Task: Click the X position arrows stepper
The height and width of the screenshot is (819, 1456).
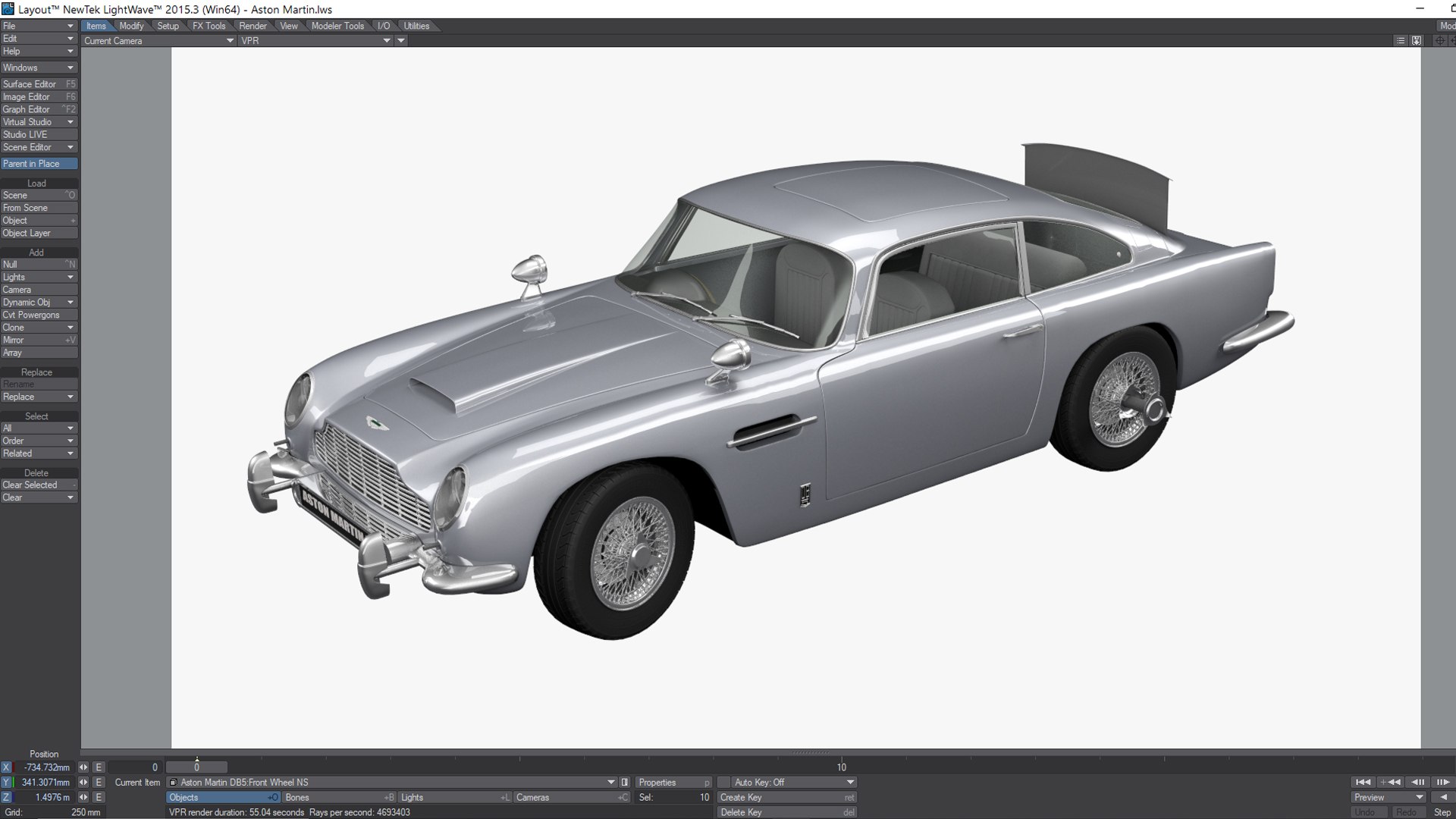Action: click(83, 767)
